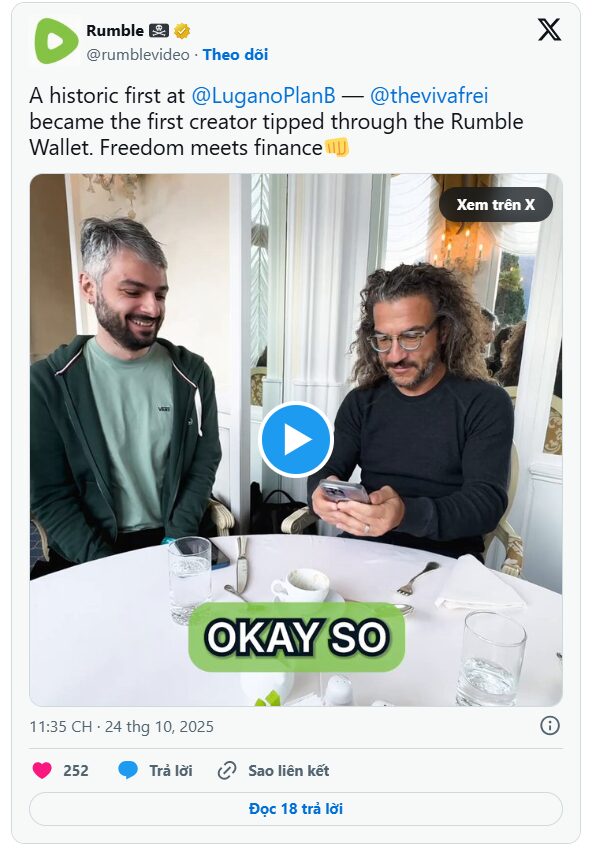Click the 'Xem trên X' button
The width and height of the screenshot is (601, 853).
coord(495,205)
